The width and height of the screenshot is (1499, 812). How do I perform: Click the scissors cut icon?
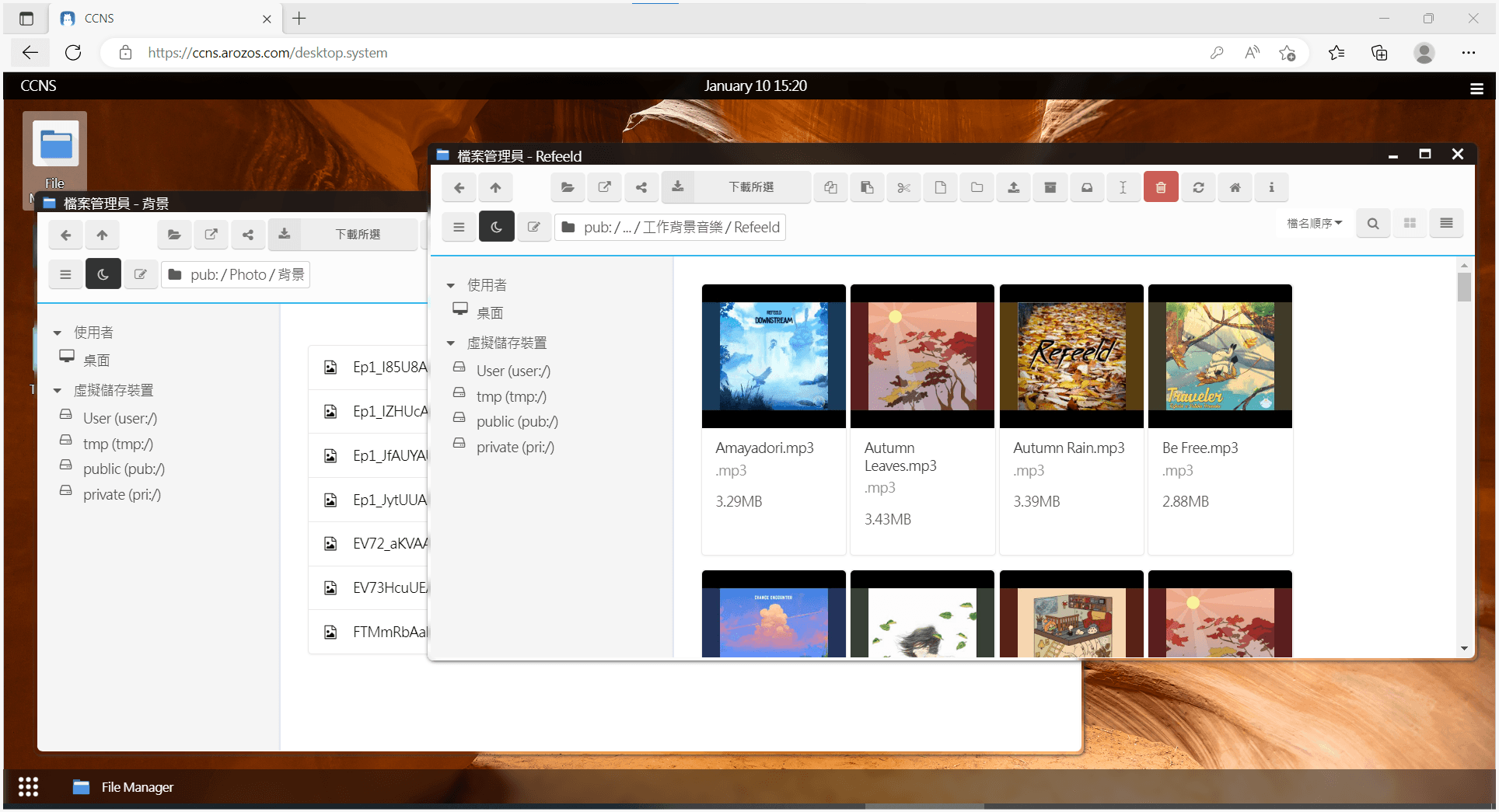(x=903, y=187)
